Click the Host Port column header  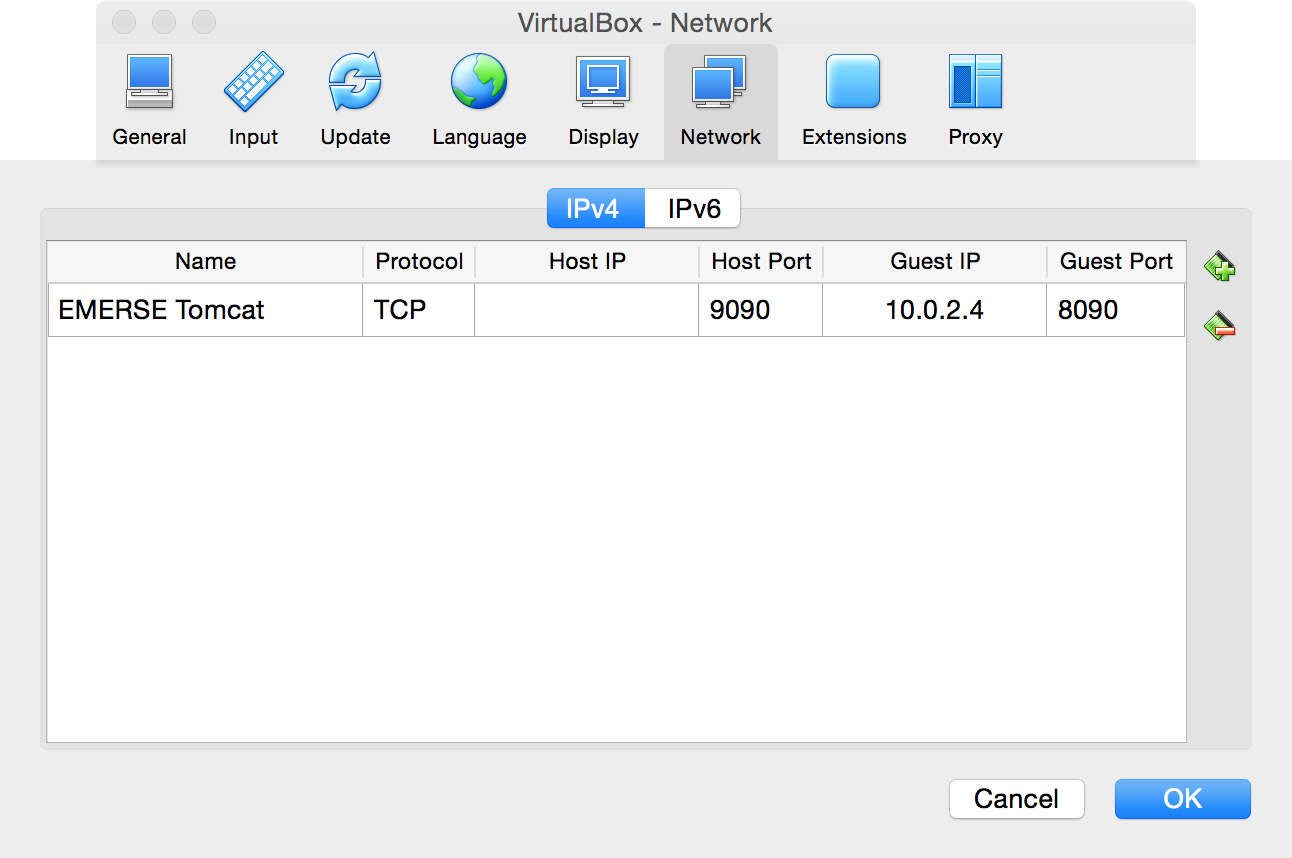[761, 262]
